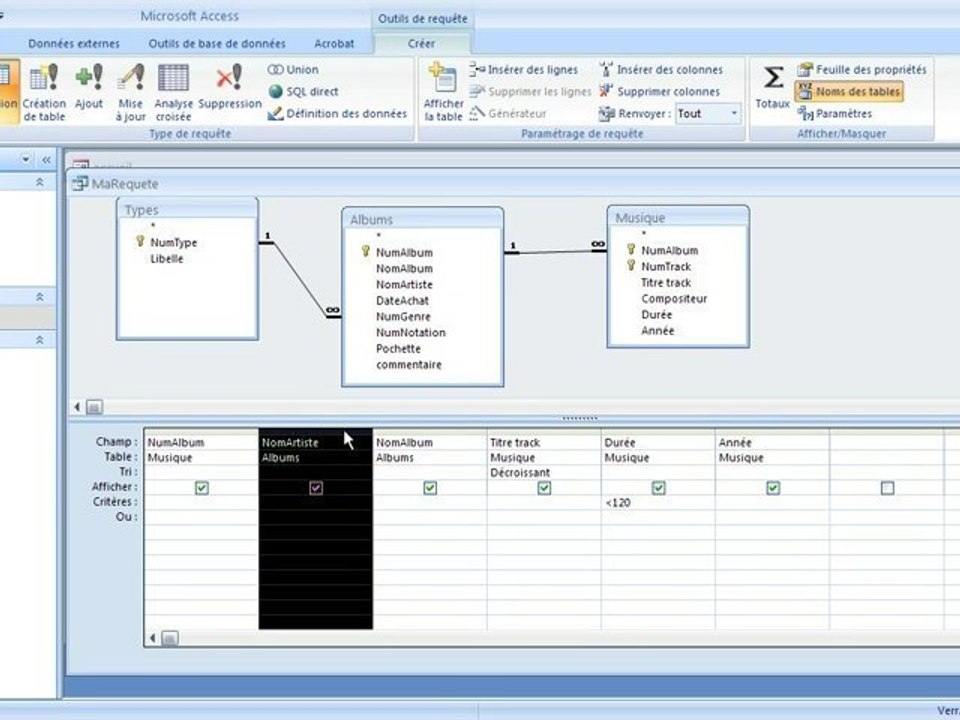Screen dimensions: 960x720
Task: Select the Compositeur field in Musique table
Action: [x=674, y=299]
